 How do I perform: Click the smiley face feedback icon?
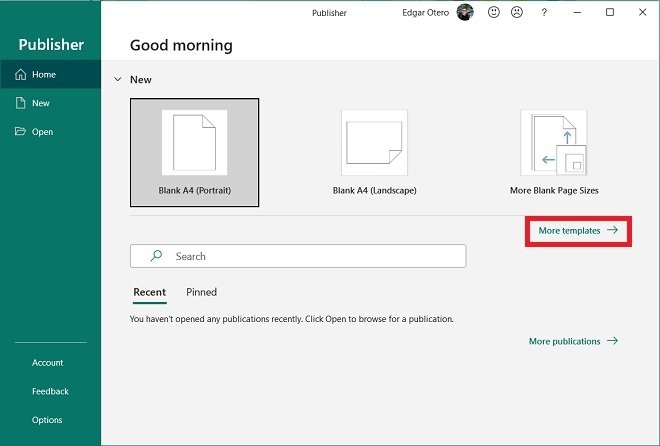(x=494, y=12)
